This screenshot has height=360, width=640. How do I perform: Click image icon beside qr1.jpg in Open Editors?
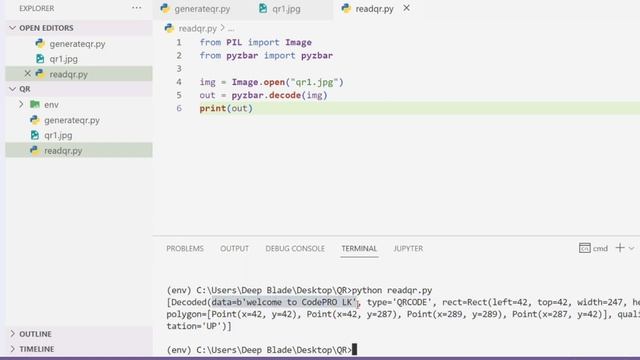pyautogui.click(x=40, y=59)
